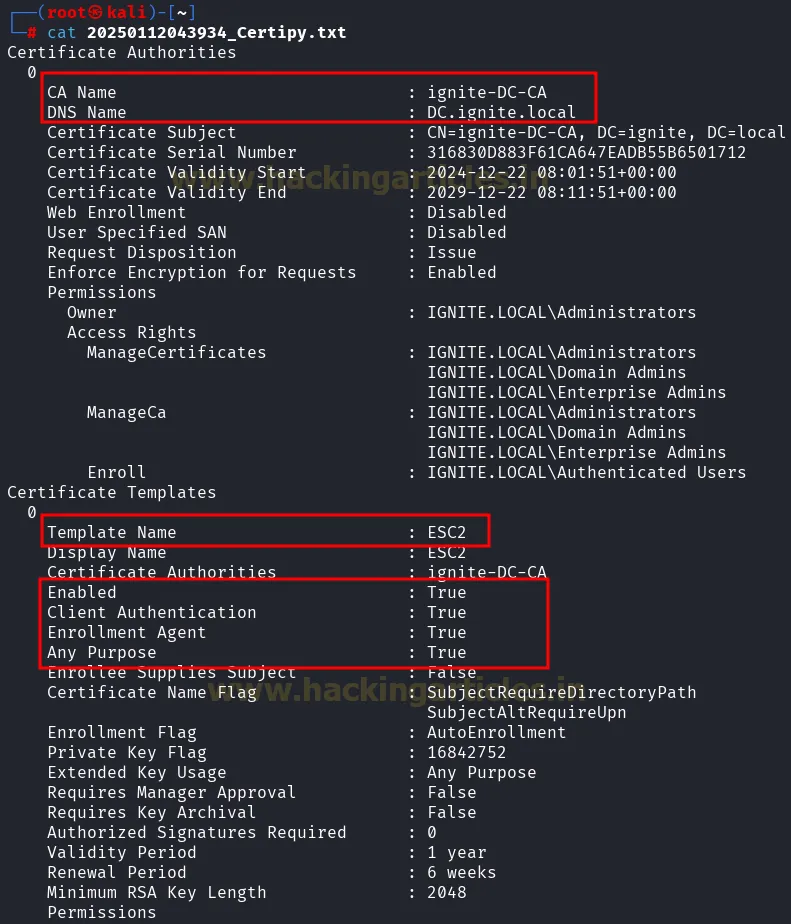Select the Private Key Flag value 16842752
The height and width of the screenshot is (924, 791).
[x=466, y=752]
